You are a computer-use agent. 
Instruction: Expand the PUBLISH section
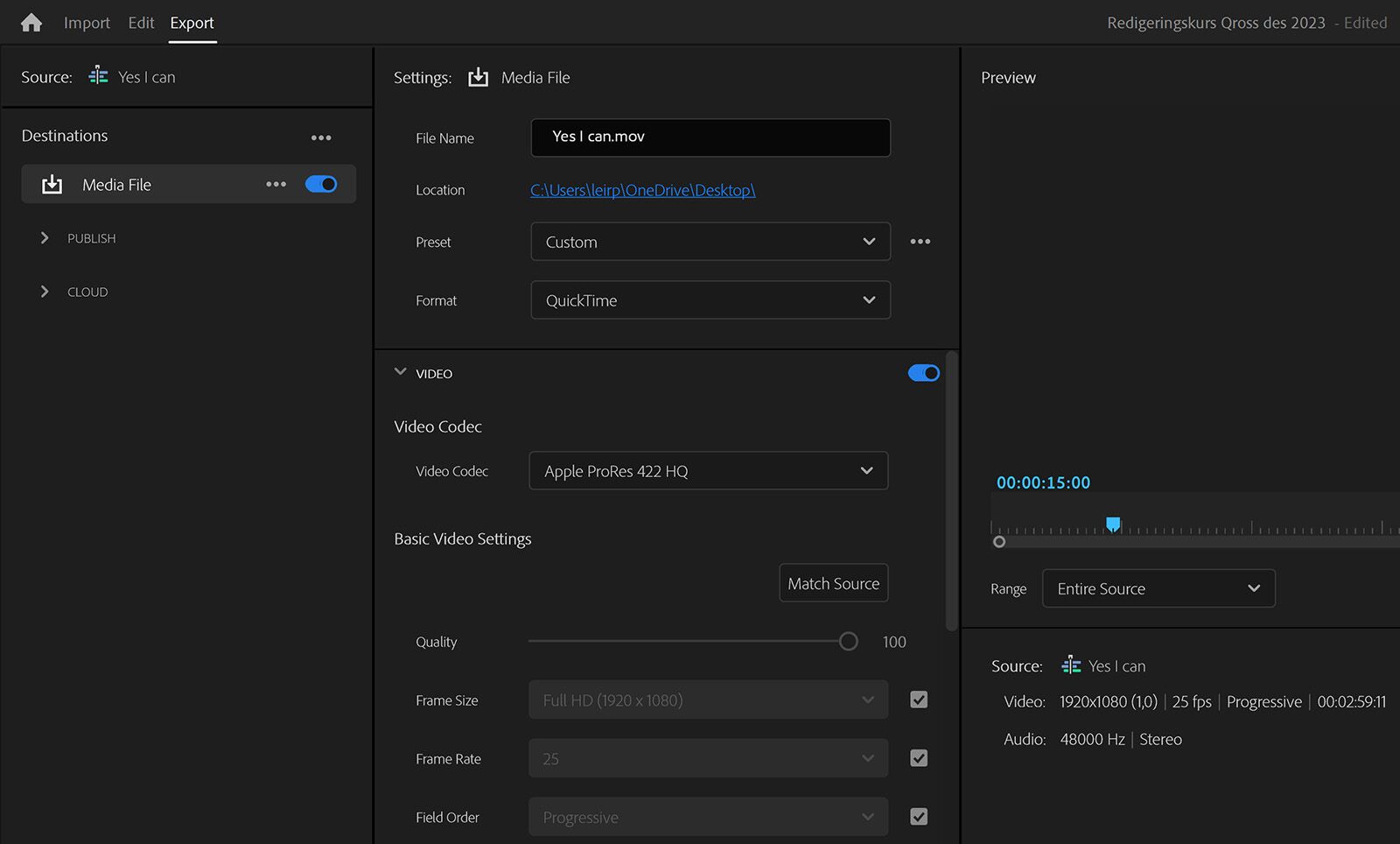(45, 237)
